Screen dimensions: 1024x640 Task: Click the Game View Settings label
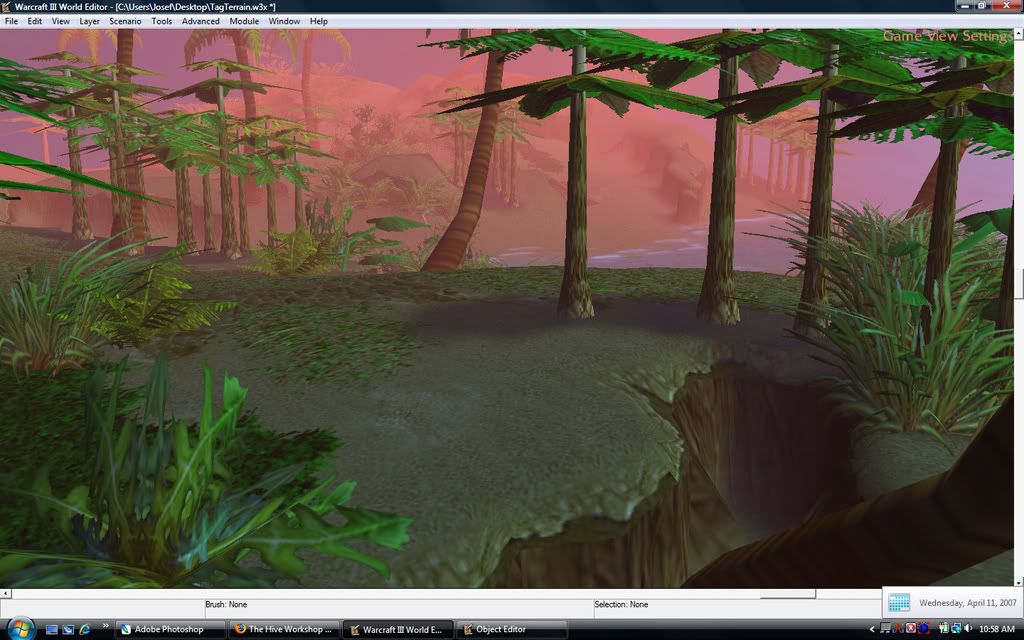[947, 36]
